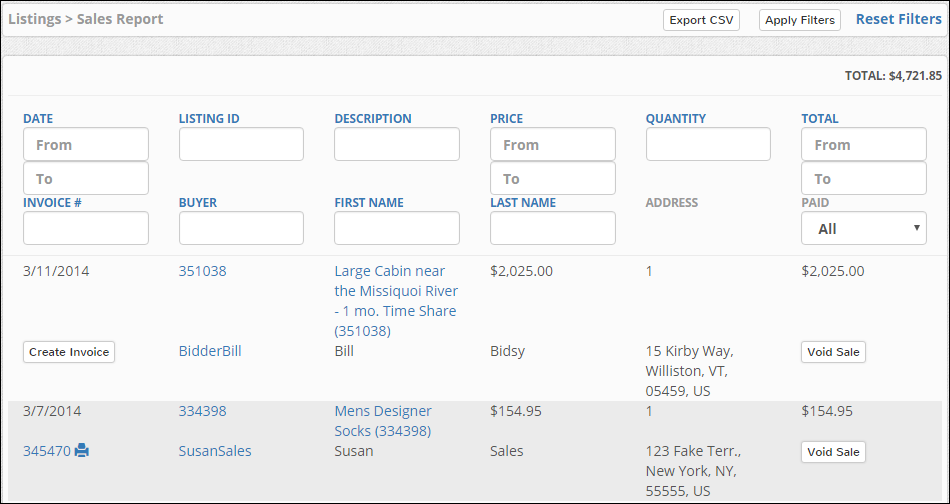Click the Listing ID filter input
This screenshot has height=504, width=950.
[x=241, y=144]
